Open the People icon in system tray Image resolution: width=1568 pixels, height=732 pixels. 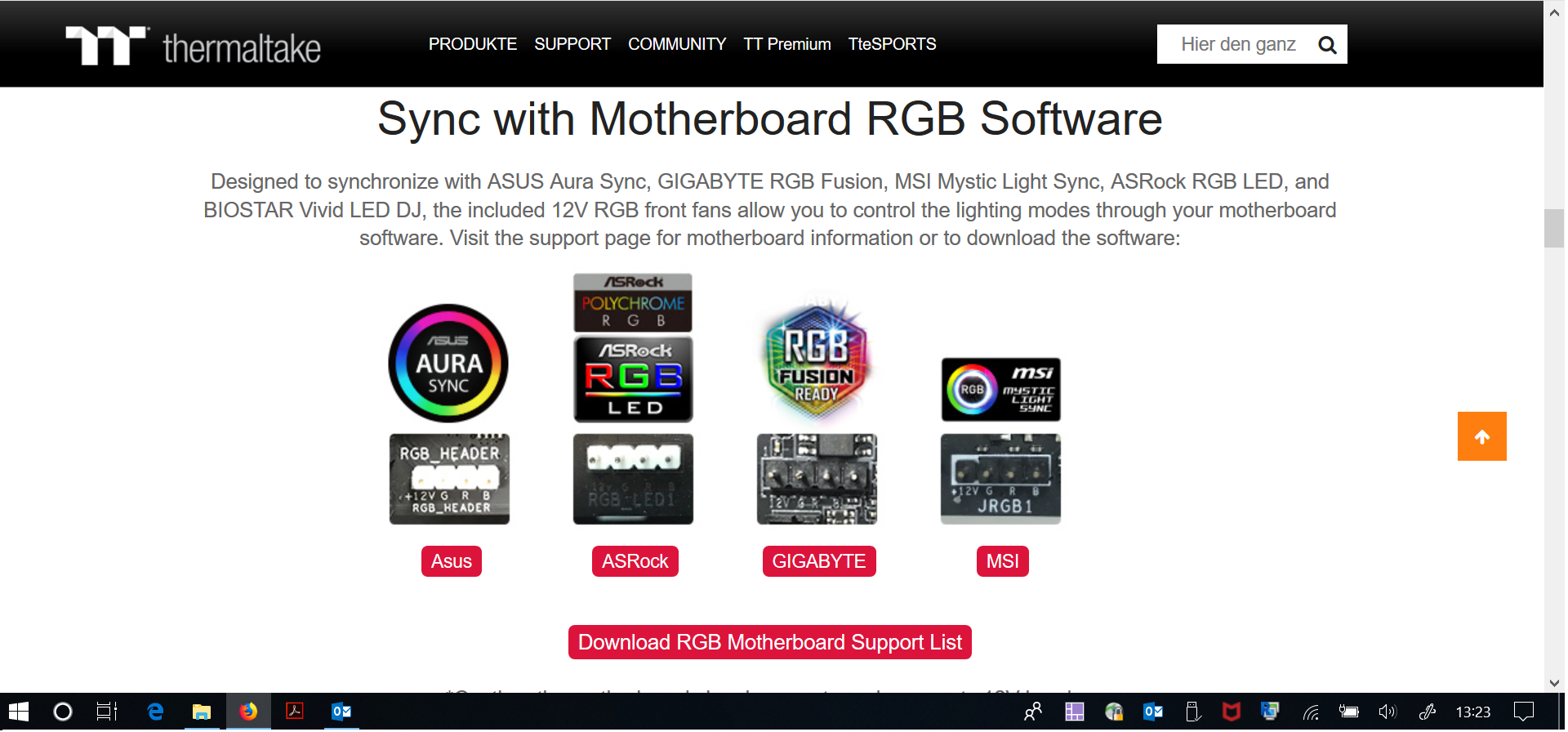(x=1033, y=712)
